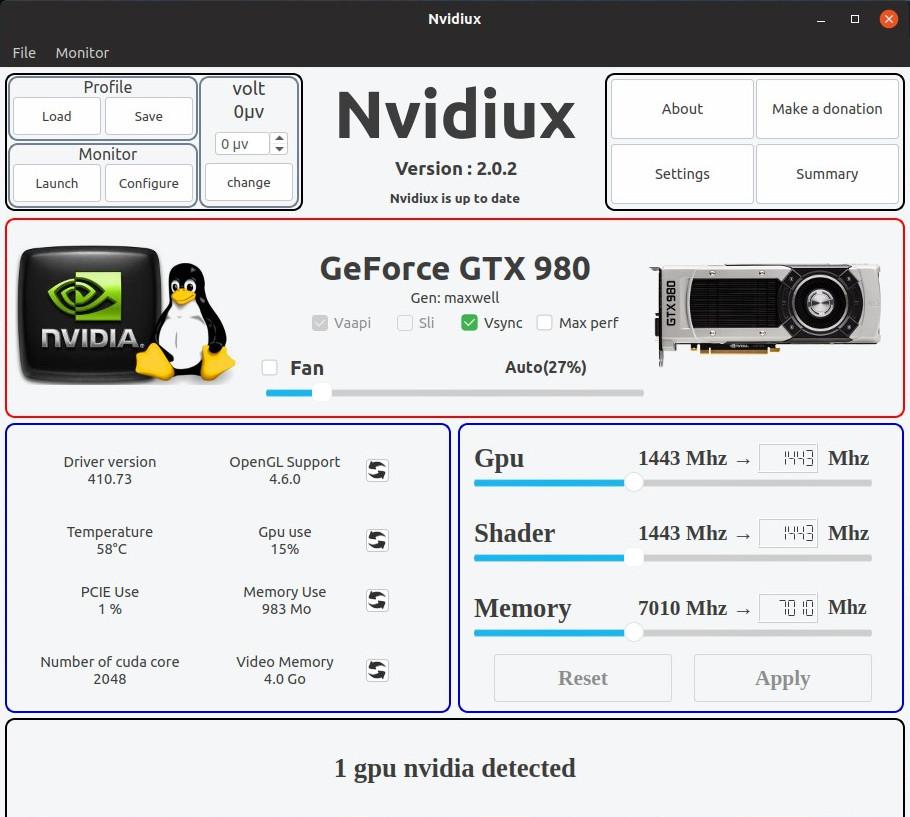Screen dimensions: 910x817
Task: Click the Version : 2.0.2 text
Action: [456, 169]
